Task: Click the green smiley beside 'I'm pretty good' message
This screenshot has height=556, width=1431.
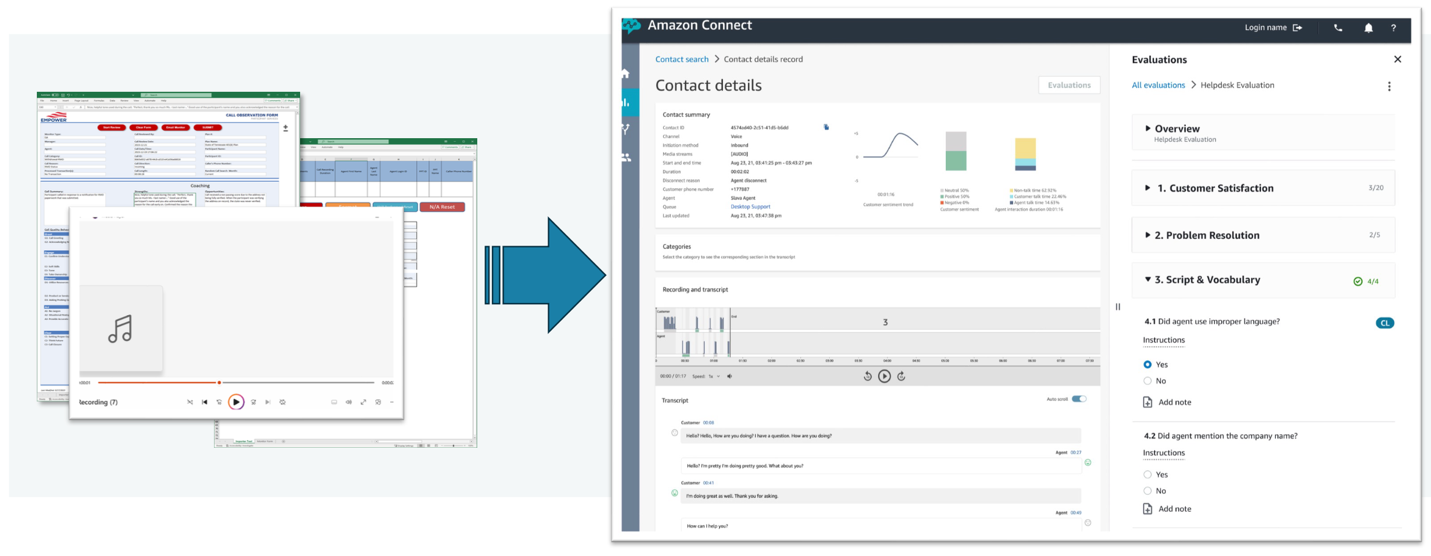Action: 1088,462
